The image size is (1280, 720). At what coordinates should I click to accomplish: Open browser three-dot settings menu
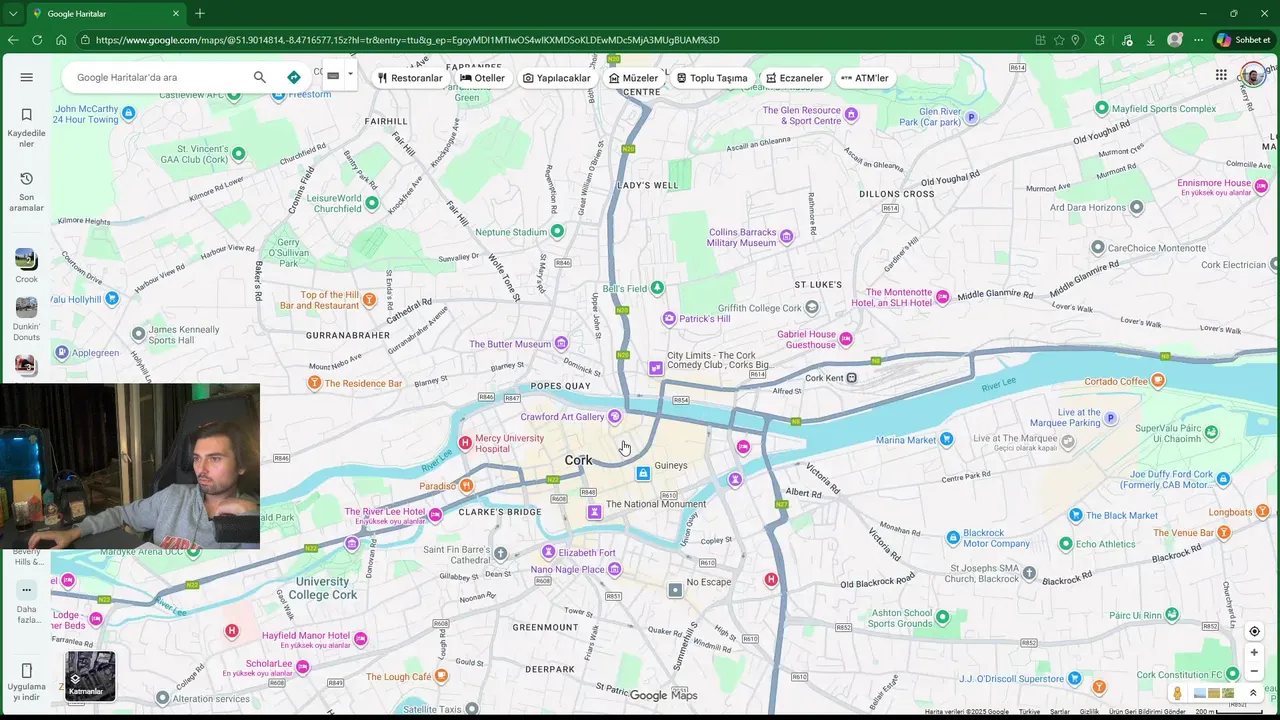coord(1199,40)
